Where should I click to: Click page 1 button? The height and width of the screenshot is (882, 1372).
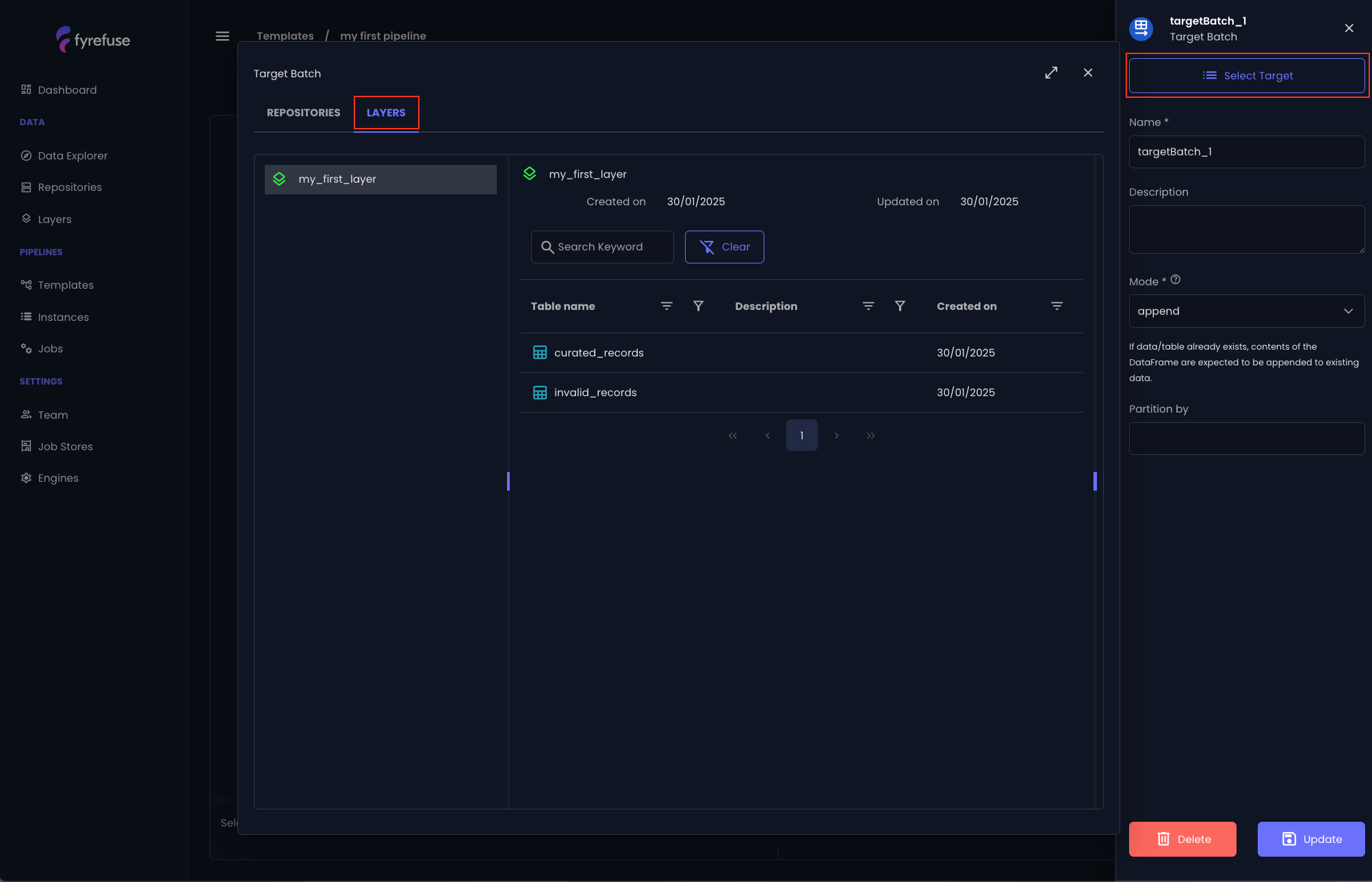tap(802, 435)
